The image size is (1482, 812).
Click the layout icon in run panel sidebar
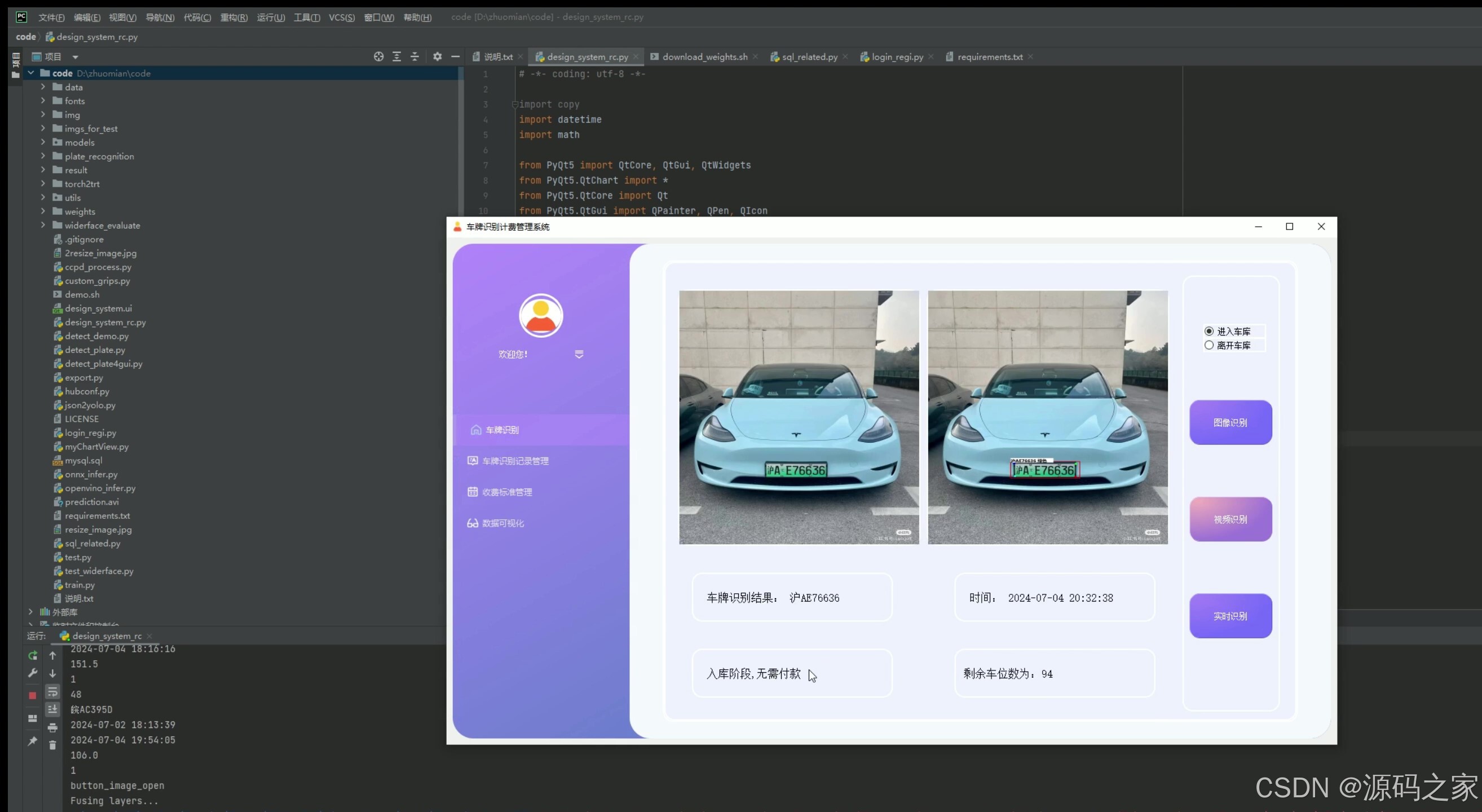(33, 719)
